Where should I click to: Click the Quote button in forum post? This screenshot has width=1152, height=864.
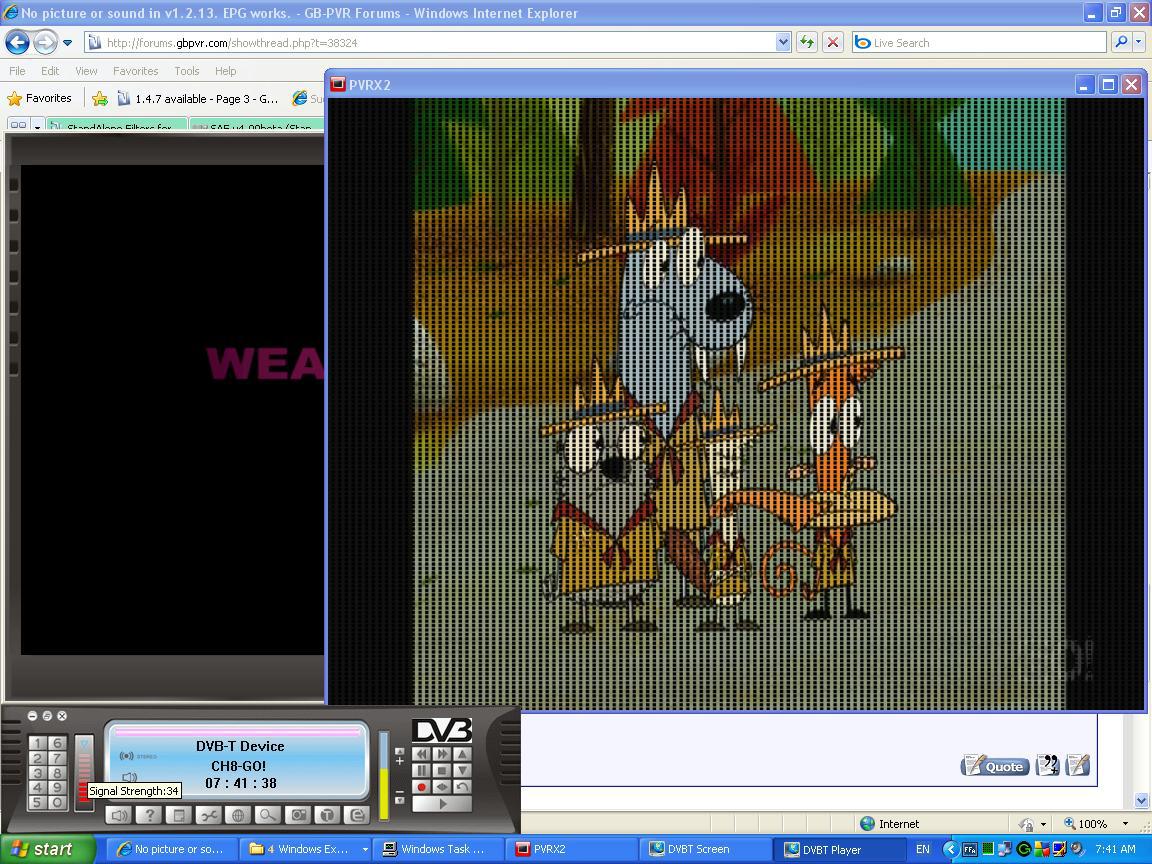[x=995, y=766]
